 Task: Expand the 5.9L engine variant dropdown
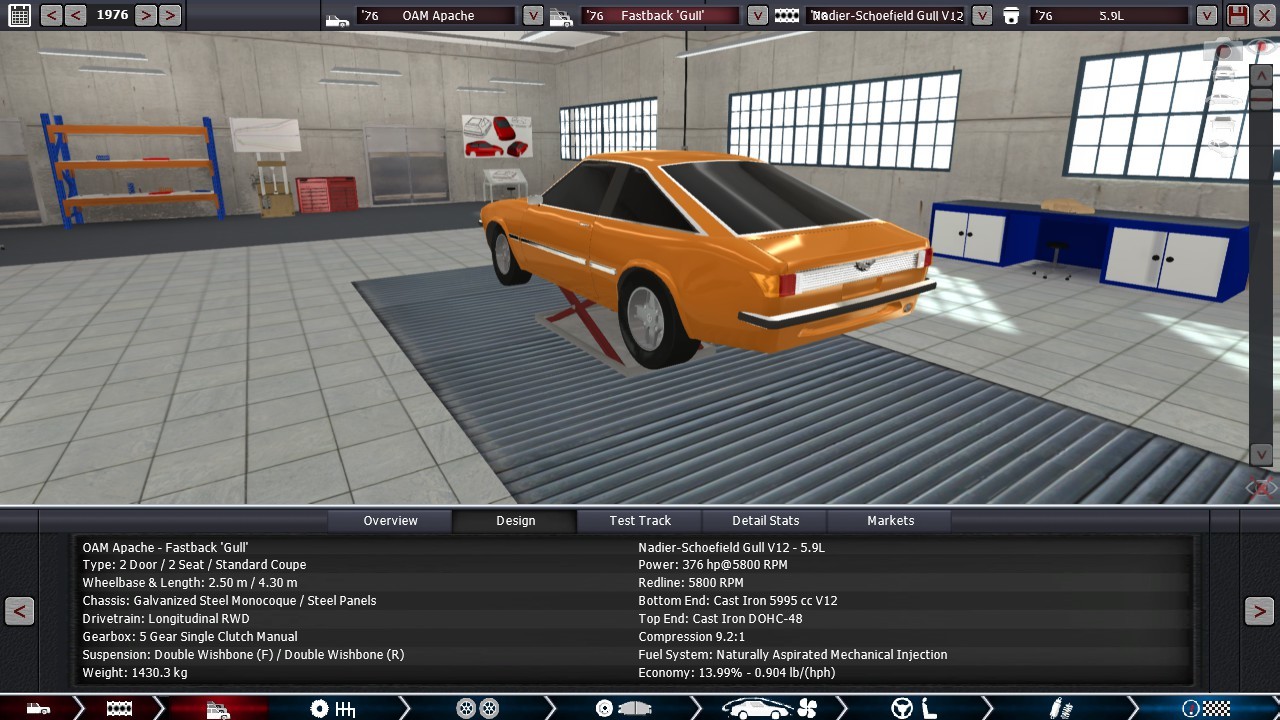click(x=1207, y=15)
